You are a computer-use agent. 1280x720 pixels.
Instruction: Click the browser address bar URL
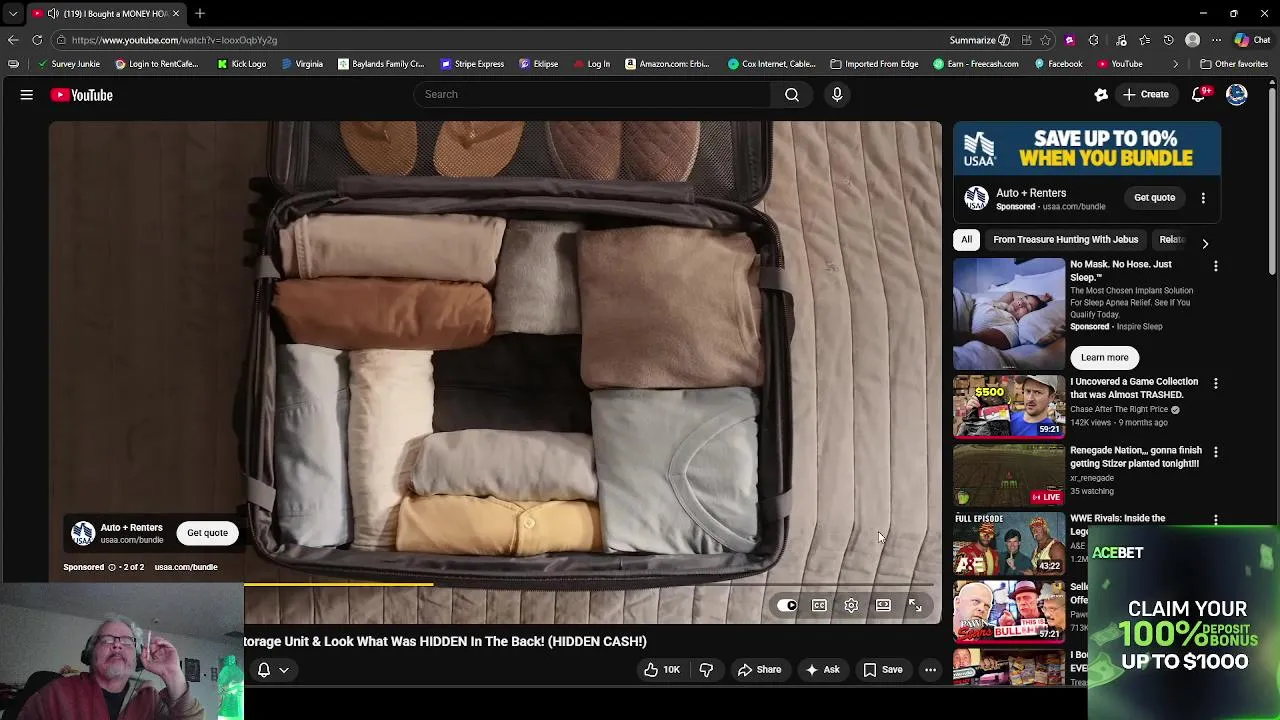pyautogui.click(x=174, y=40)
